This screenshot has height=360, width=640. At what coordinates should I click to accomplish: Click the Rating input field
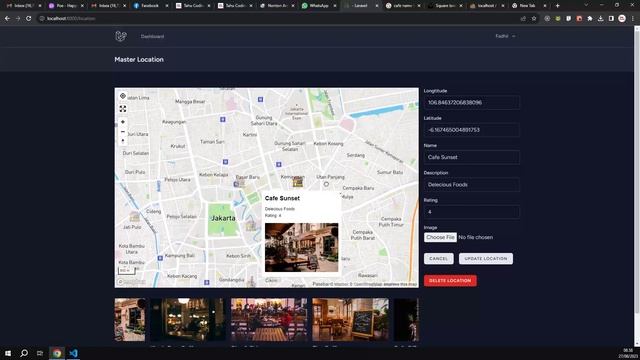pyautogui.click(x=472, y=212)
